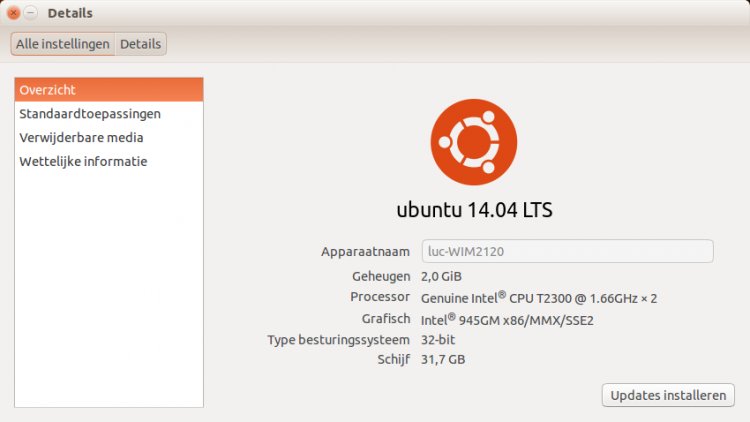This screenshot has width=750, height=422.
Task: Click the Intel 945GM graphics value
Action: [x=507, y=320]
